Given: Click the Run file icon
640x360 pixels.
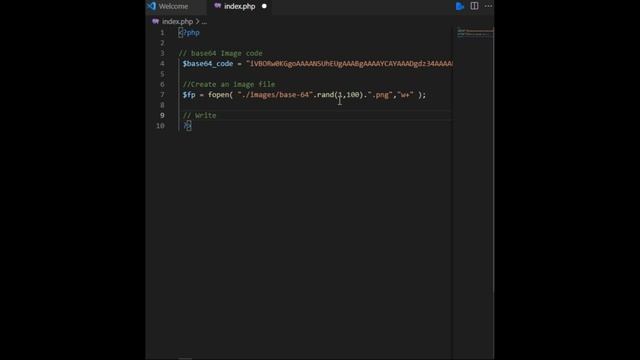Looking at the screenshot, I should coord(460,6).
